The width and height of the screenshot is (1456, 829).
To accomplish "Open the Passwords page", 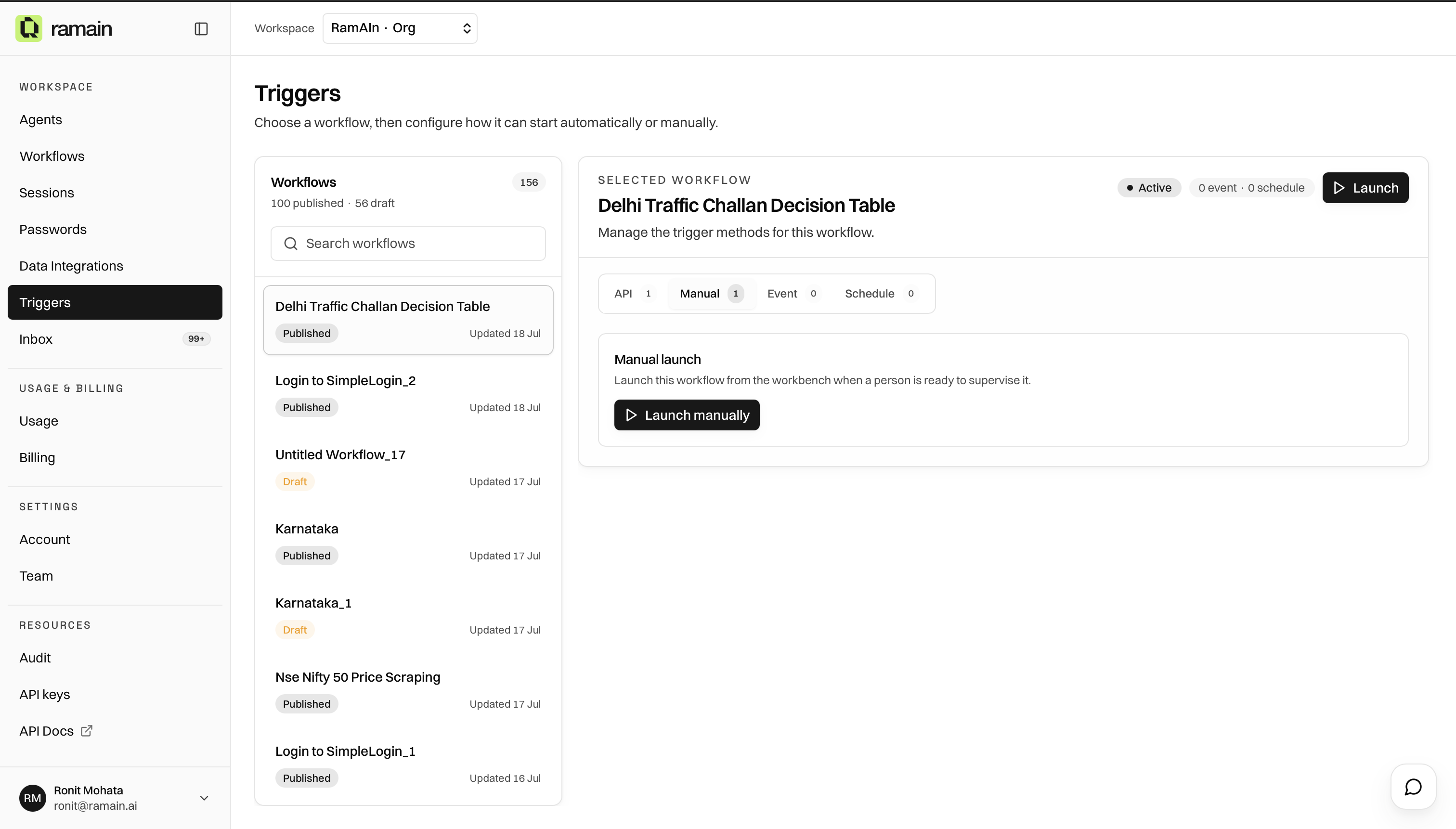I will (x=115, y=230).
